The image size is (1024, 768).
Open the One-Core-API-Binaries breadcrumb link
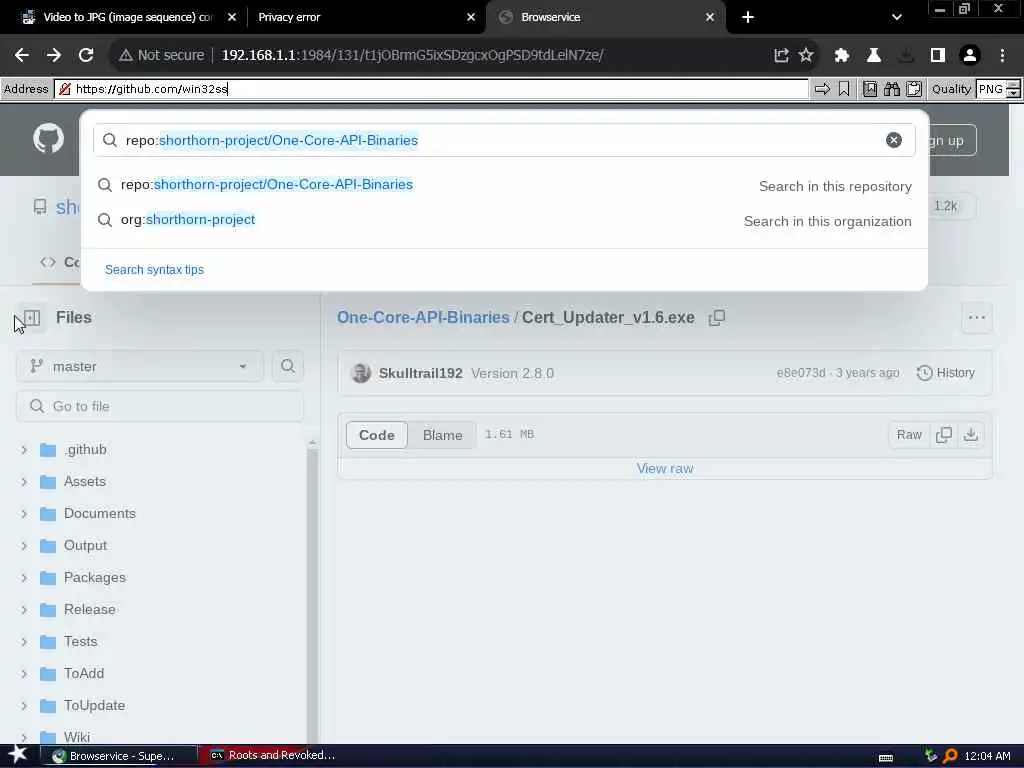pyautogui.click(x=423, y=317)
